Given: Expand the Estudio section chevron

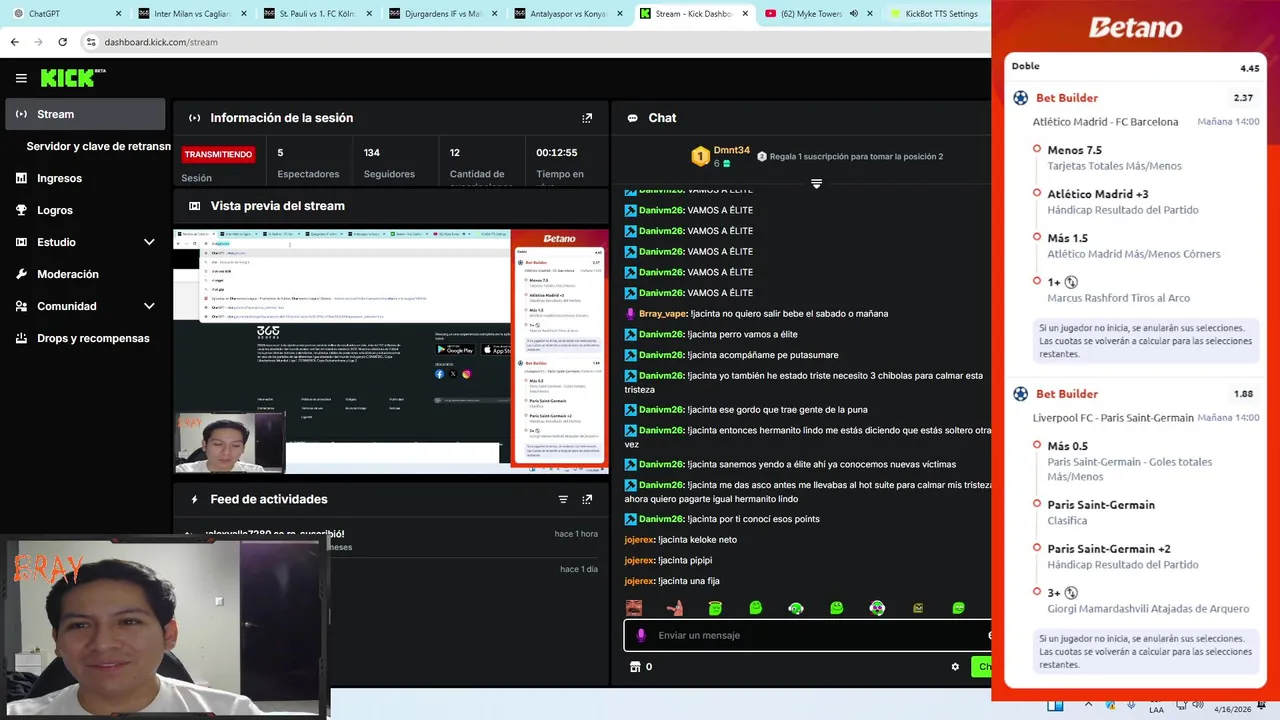Looking at the screenshot, I should click(149, 242).
